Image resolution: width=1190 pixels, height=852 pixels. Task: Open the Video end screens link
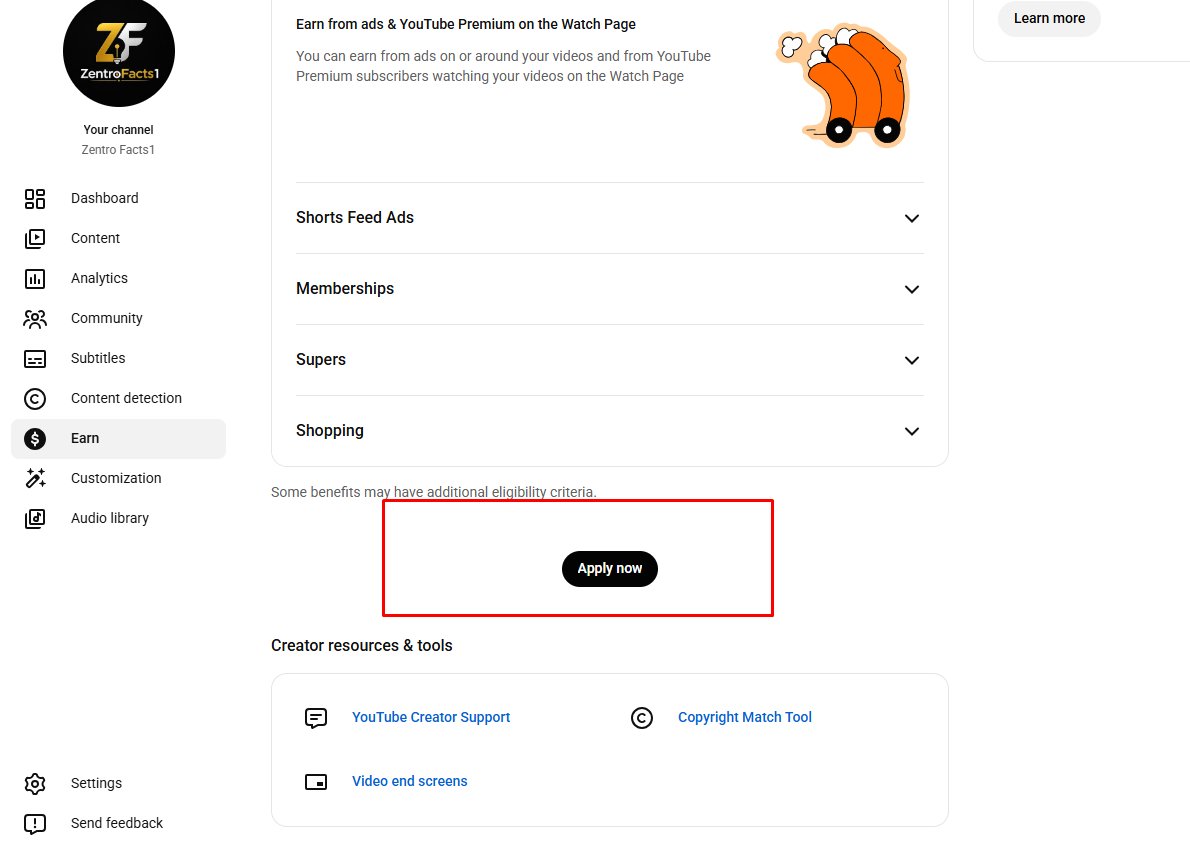[410, 781]
